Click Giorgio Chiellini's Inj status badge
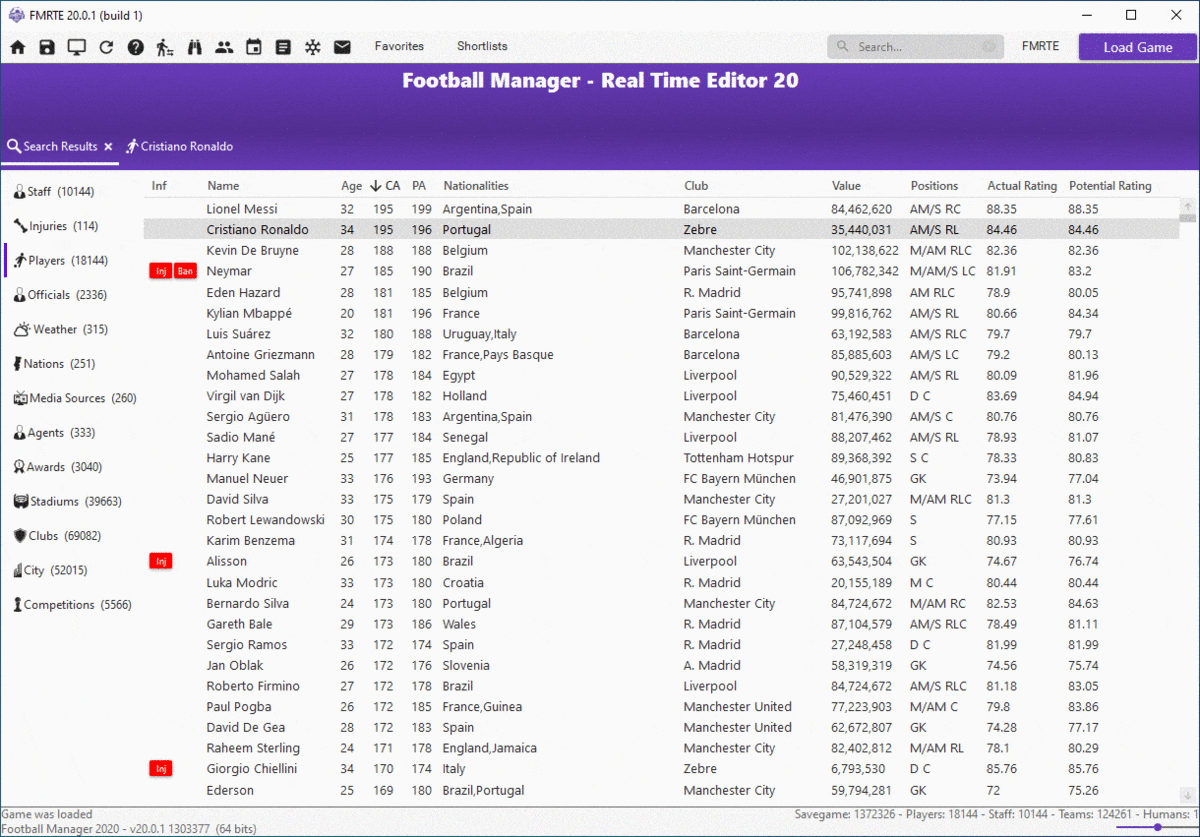 coord(160,769)
